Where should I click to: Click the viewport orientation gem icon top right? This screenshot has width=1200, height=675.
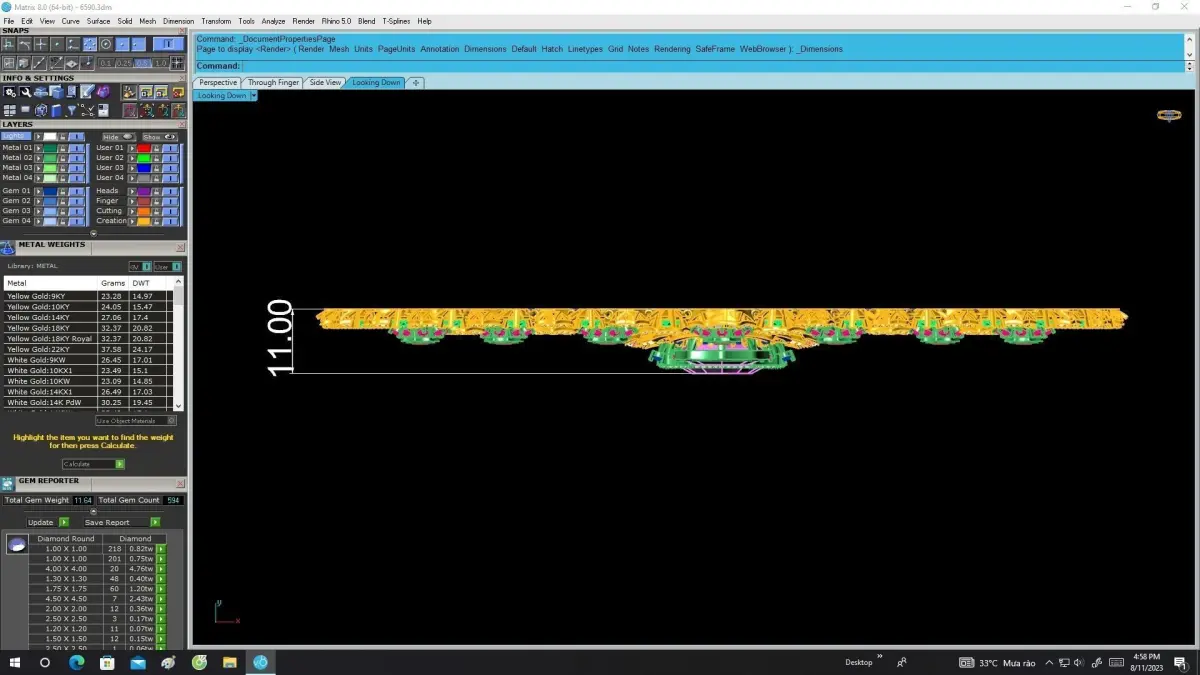coord(1168,115)
